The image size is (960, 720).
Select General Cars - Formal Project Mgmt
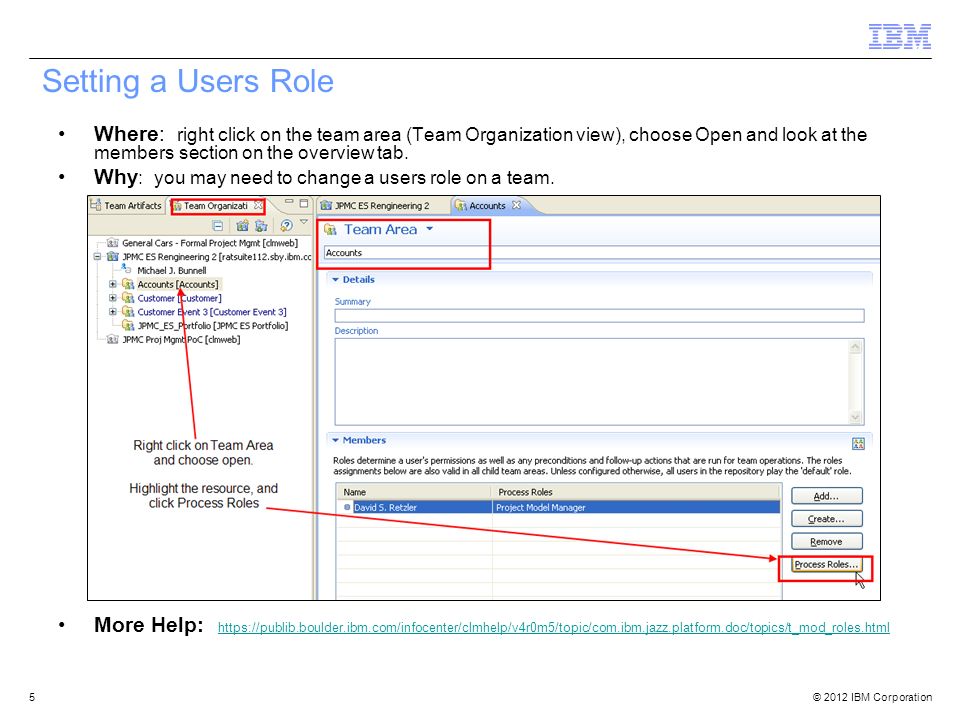[209, 243]
